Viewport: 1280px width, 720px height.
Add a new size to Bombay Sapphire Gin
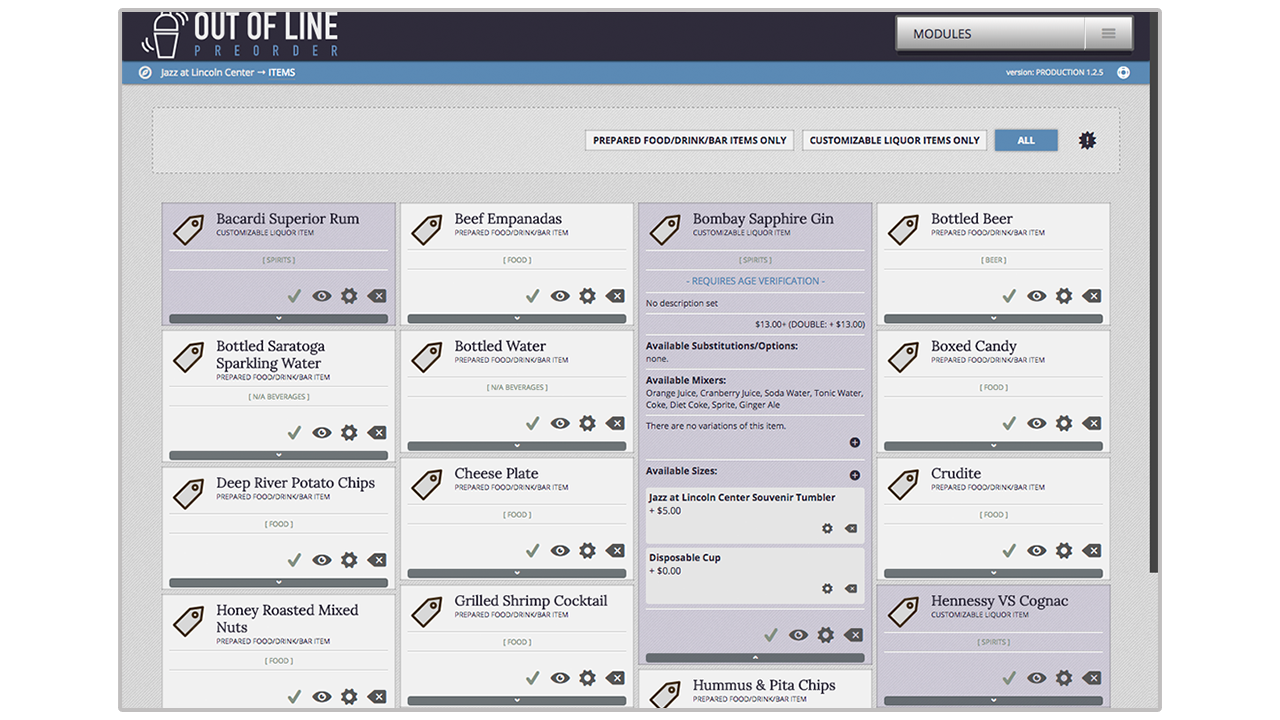point(855,475)
